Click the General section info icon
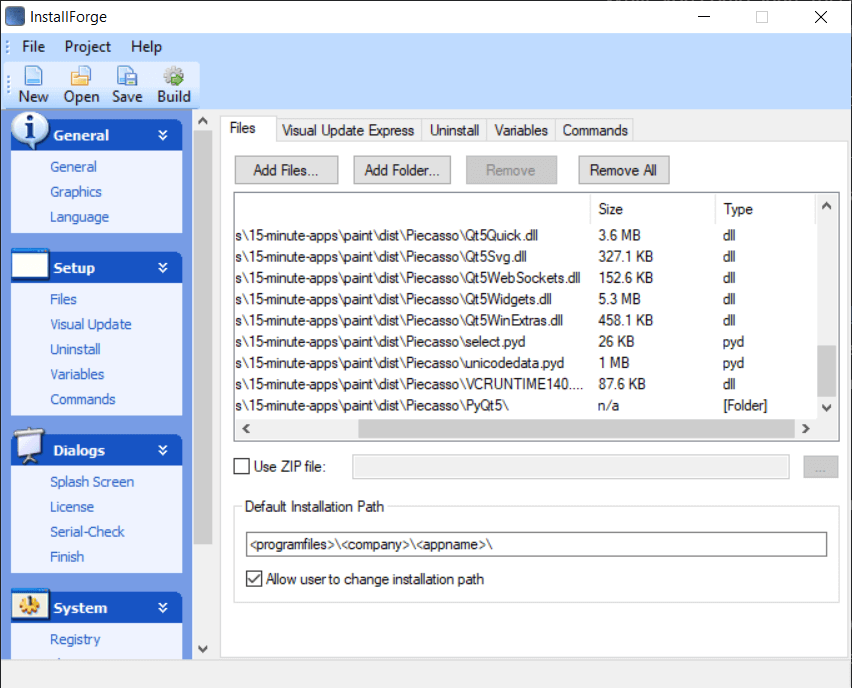 click(x=30, y=130)
